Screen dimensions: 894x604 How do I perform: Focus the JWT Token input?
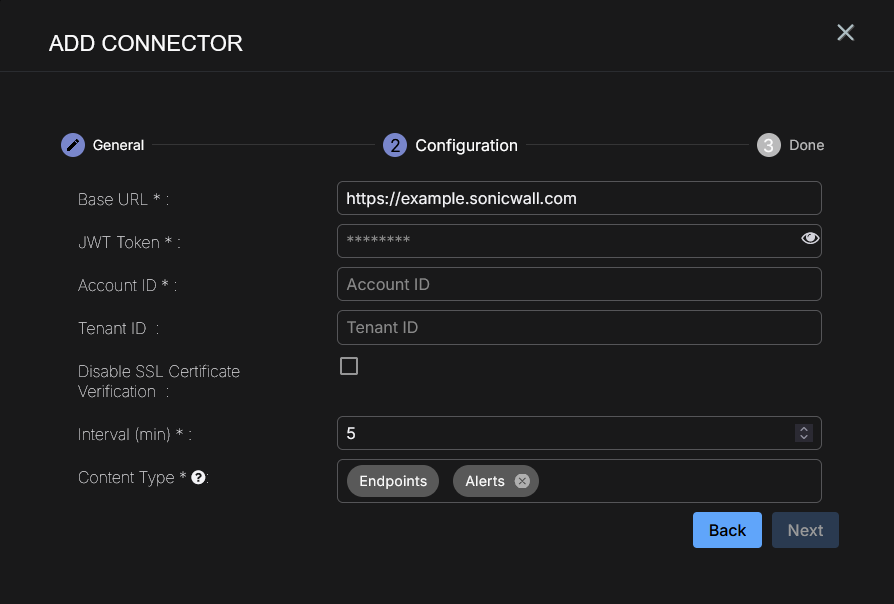[x=565, y=241]
